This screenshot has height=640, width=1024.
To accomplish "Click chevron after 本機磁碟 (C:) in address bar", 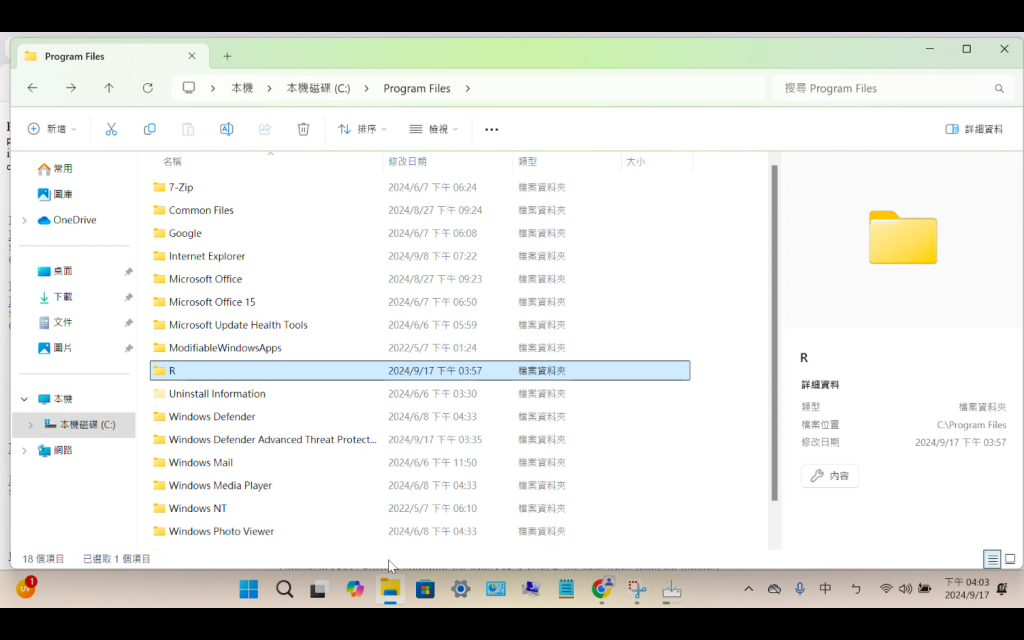I will [x=366, y=88].
